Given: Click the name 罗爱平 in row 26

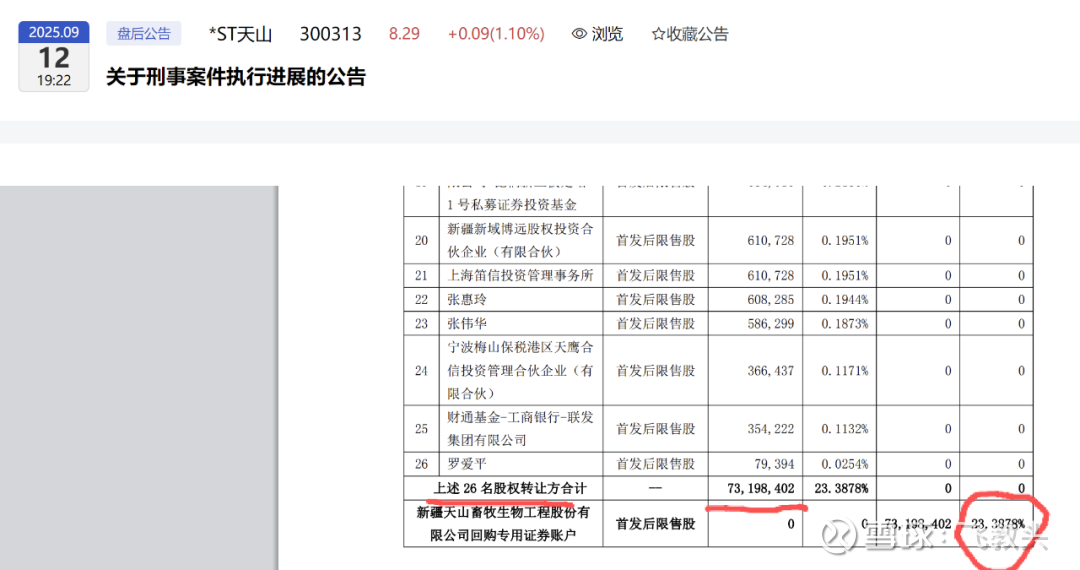Looking at the screenshot, I should [x=467, y=464].
